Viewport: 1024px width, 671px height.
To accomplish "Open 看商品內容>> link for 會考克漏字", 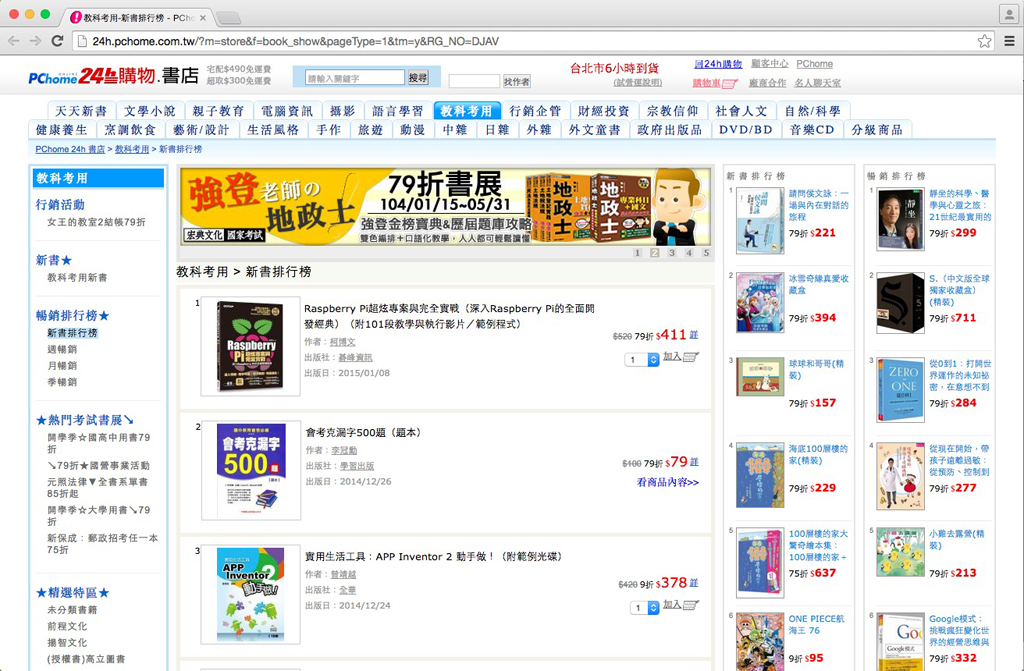I will (x=667, y=482).
